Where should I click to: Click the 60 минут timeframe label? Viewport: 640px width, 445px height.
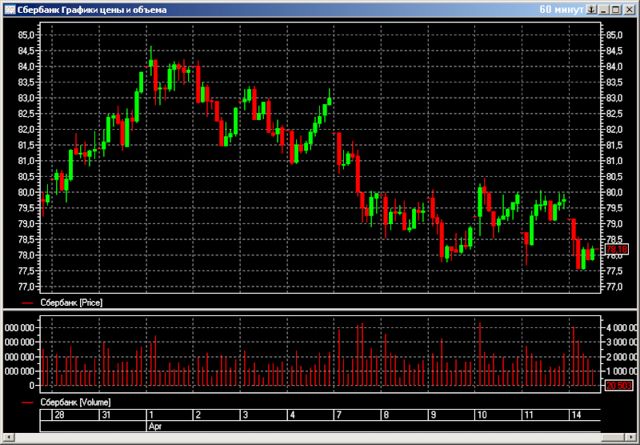[x=560, y=9]
